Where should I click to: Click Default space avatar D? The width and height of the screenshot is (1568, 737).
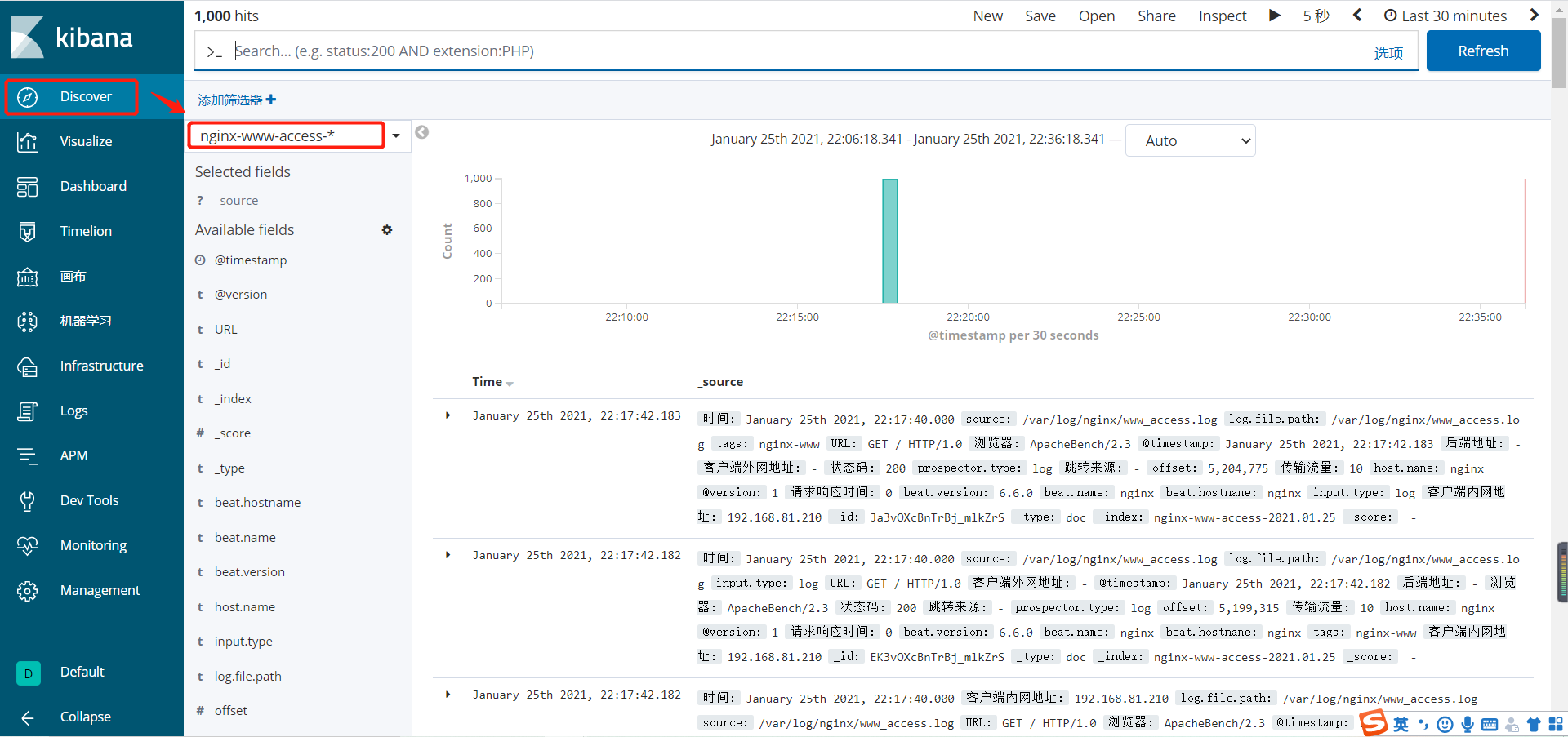(x=29, y=673)
